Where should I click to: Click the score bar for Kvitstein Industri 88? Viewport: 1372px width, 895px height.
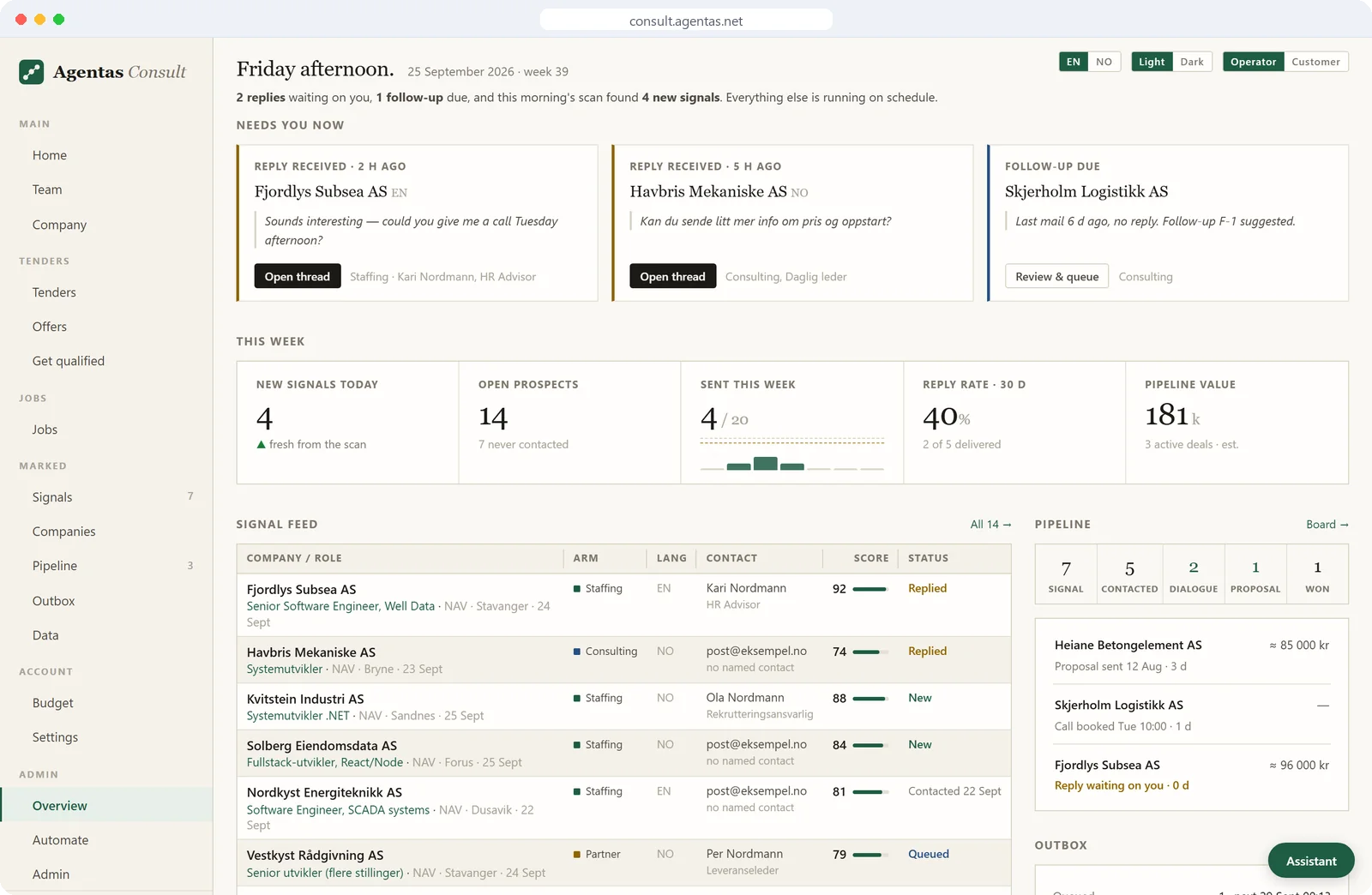(x=870, y=699)
